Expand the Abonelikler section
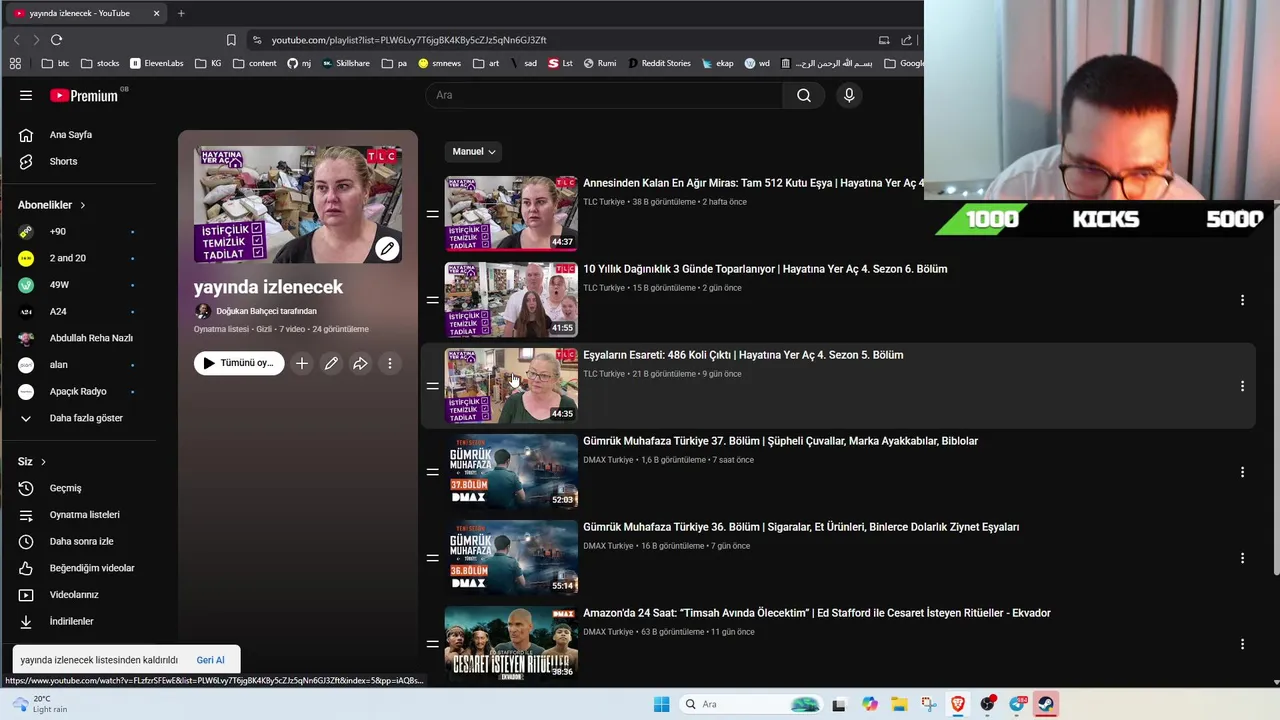The width and height of the screenshot is (1280, 720). coord(52,205)
